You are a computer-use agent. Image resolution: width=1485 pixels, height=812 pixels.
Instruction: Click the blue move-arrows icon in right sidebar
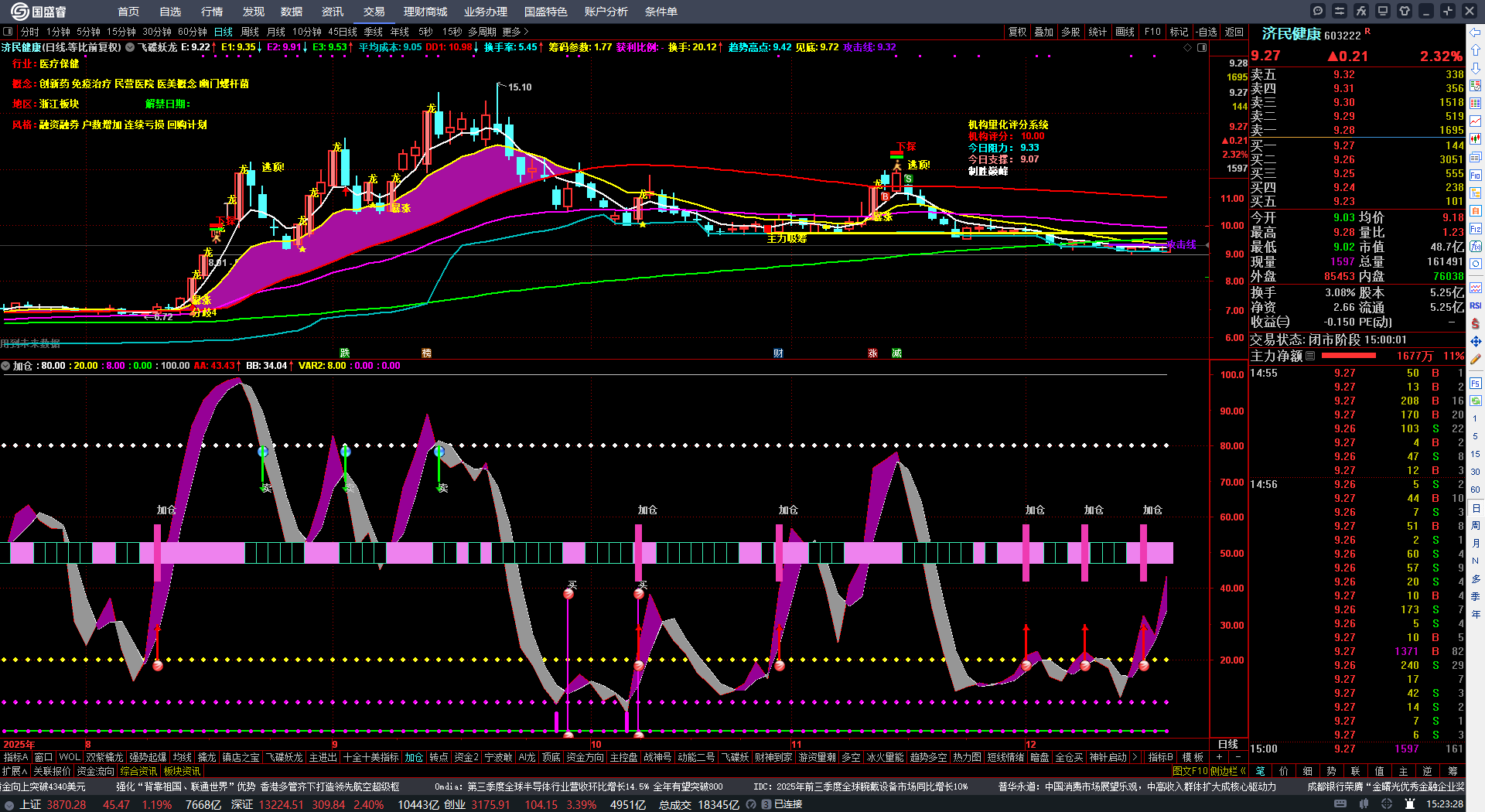pyautogui.click(x=1476, y=341)
